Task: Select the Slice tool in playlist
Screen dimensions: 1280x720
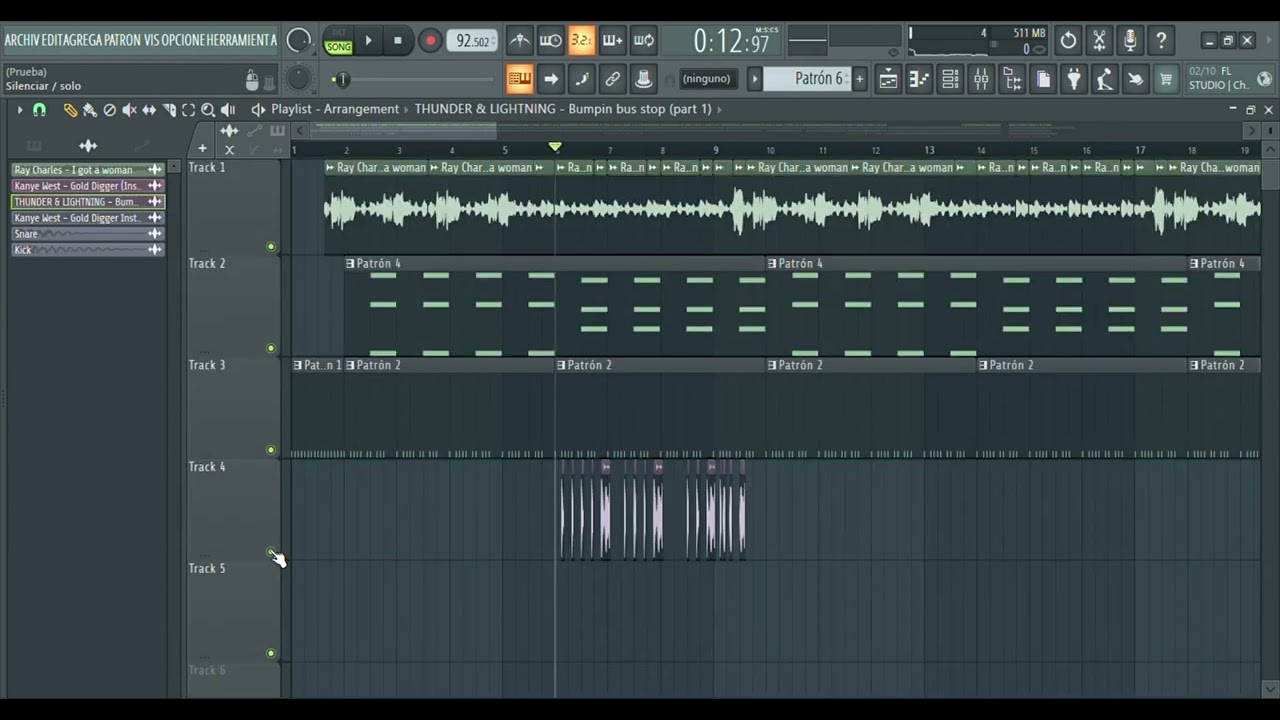Action: pos(169,110)
